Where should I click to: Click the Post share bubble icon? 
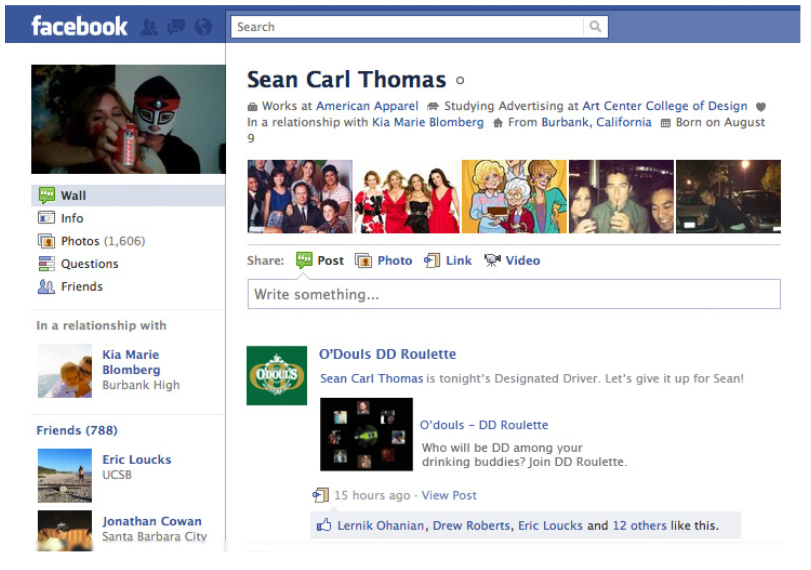[x=304, y=260]
